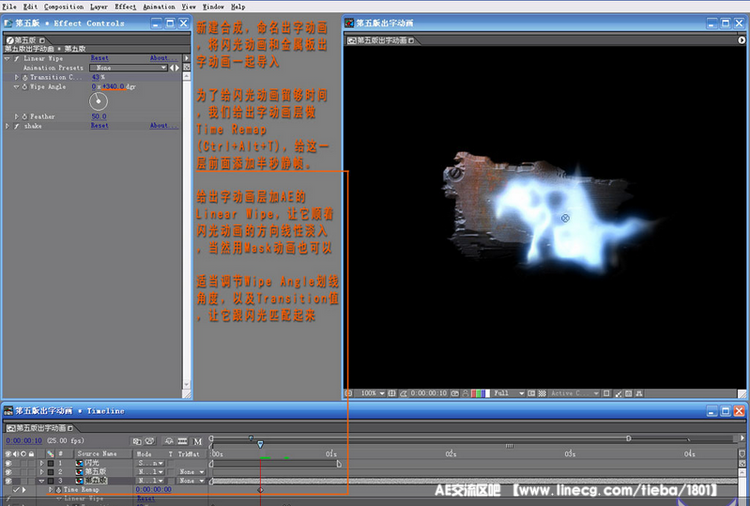The image size is (750, 506).
Task: Open the Full resolution dropdown
Action: pos(509,393)
